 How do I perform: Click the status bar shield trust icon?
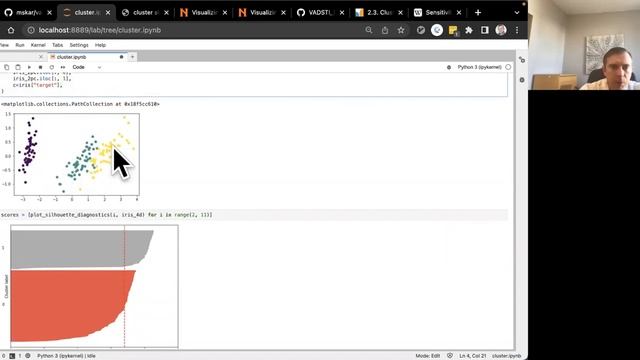tap(450, 356)
